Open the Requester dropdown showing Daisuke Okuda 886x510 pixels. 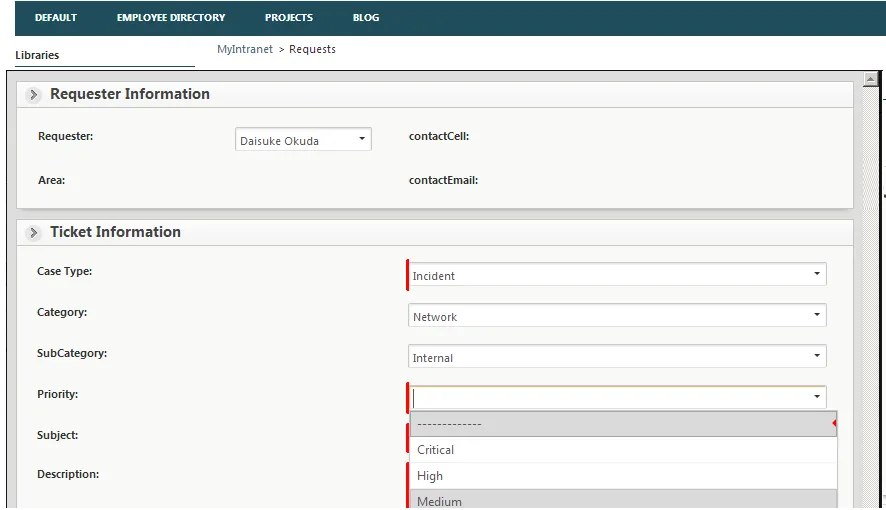pos(303,140)
